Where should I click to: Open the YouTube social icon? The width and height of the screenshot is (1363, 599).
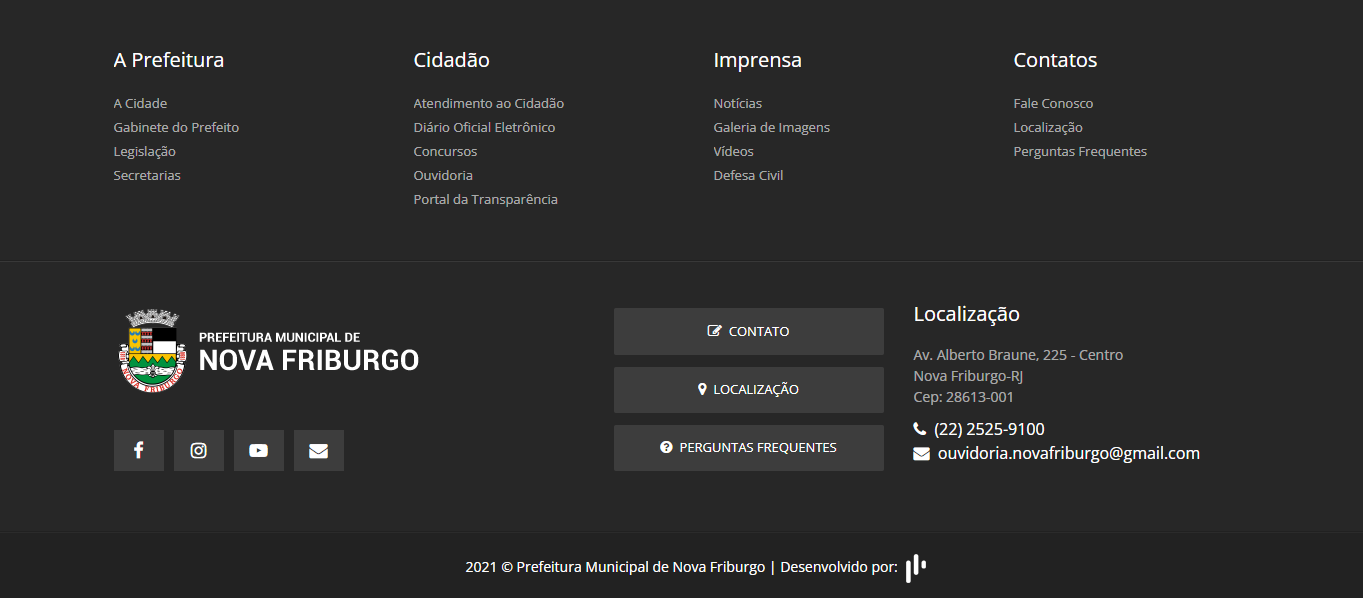coord(258,451)
